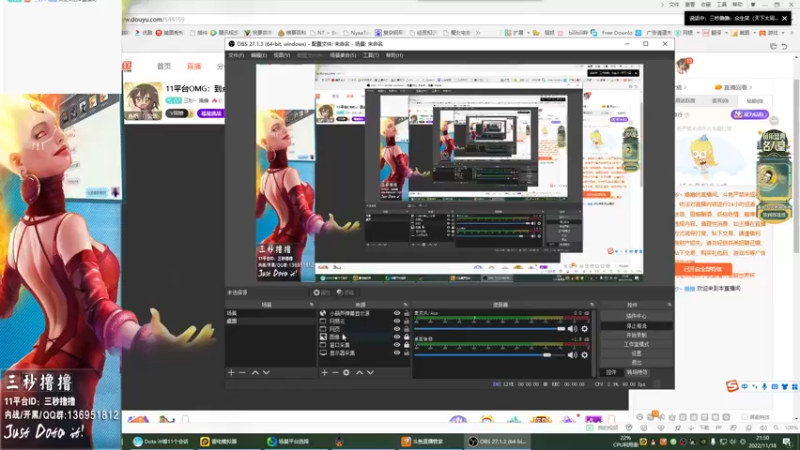The width and height of the screenshot is (800, 450).
Task: Remove the selected scene with the minus icon
Action: pyautogui.click(x=242, y=372)
